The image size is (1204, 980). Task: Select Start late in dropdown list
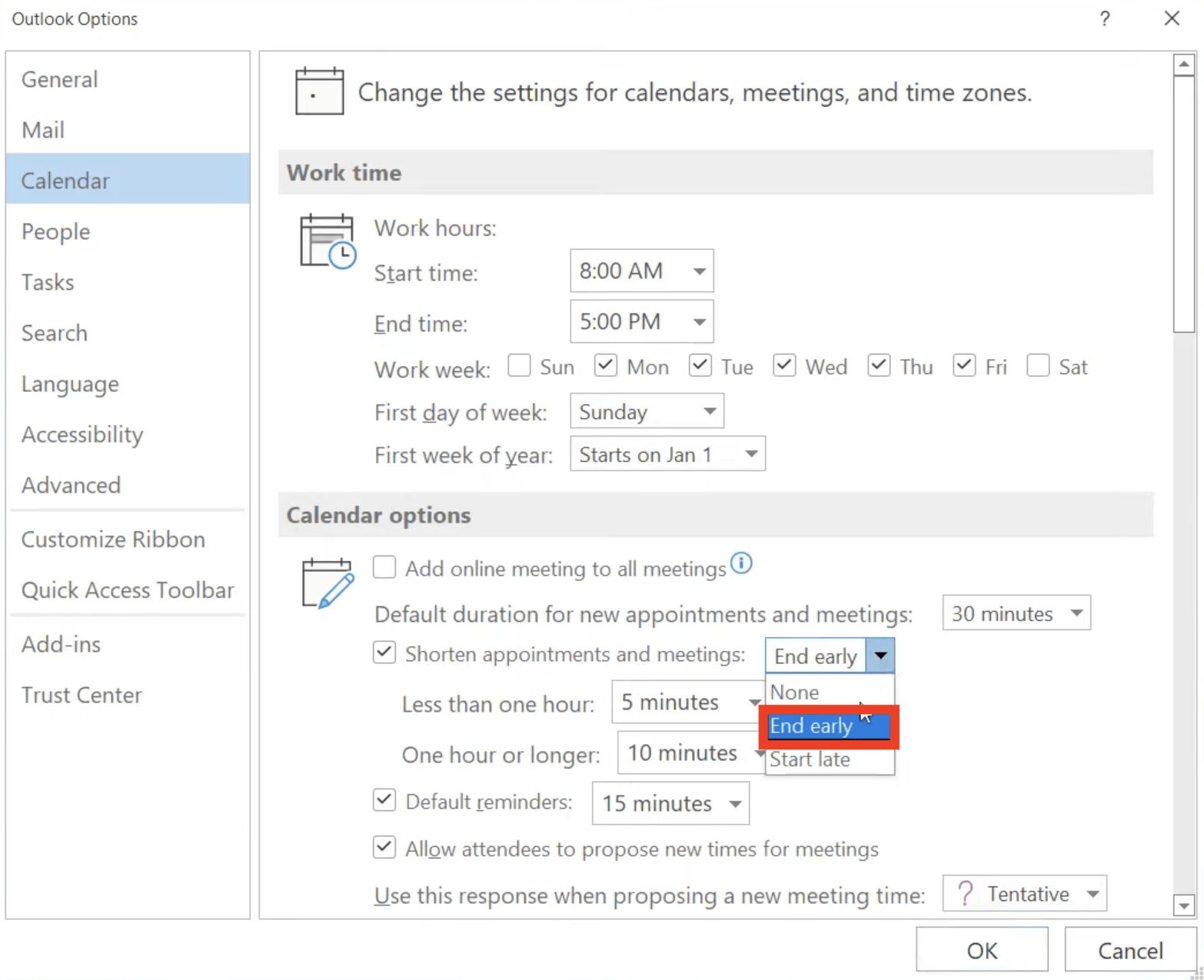(x=830, y=759)
